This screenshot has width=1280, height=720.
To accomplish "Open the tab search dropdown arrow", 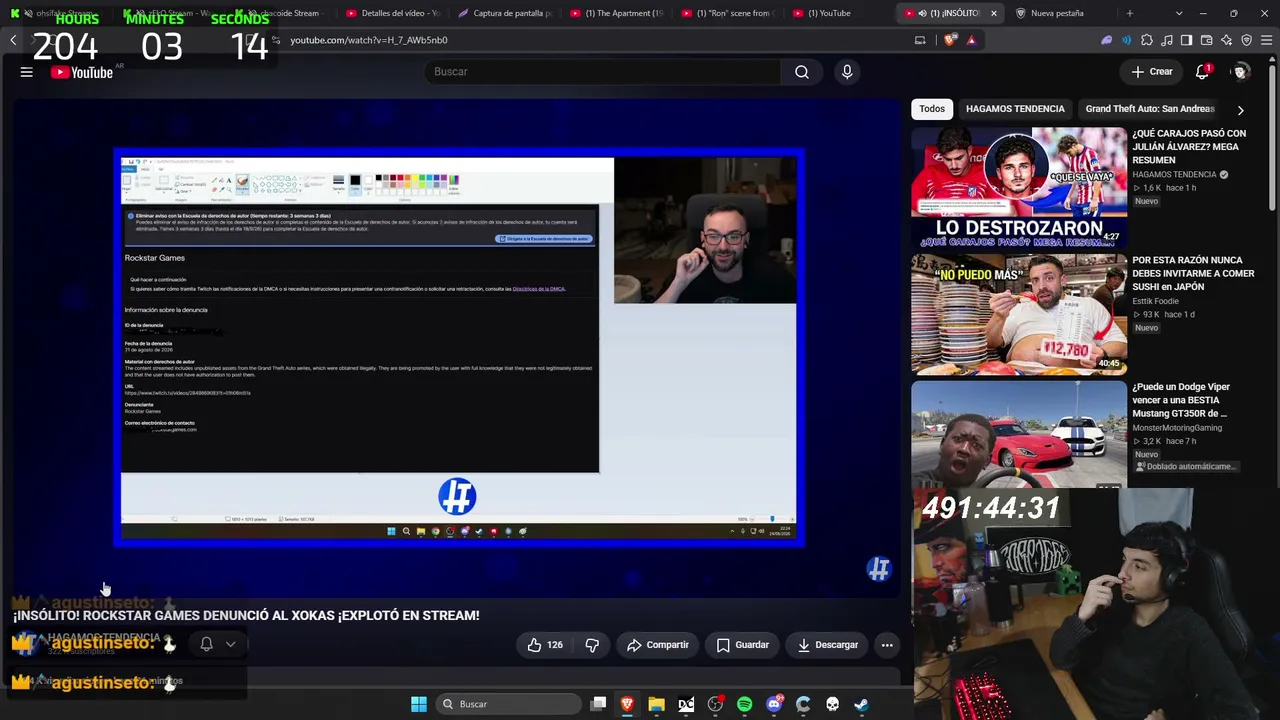I will click(x=1179, y=13).
